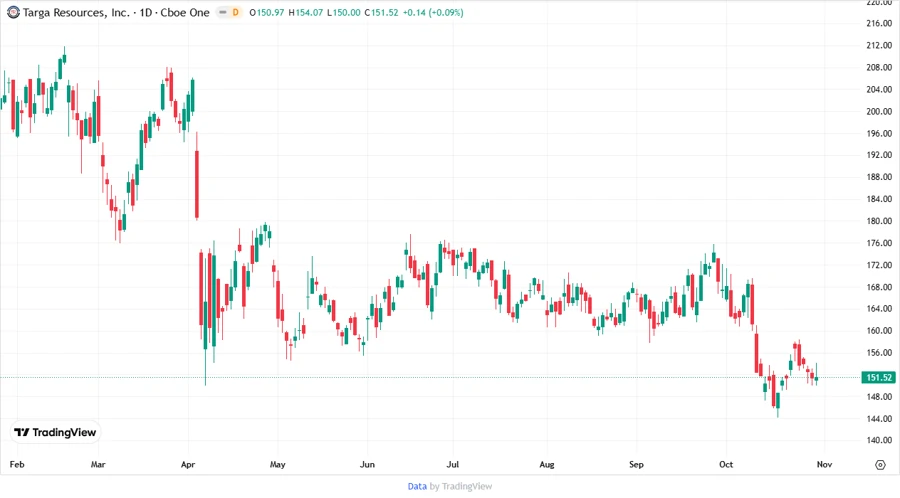
Task: Click the 180.00 price axis label
Action: [879, 221]
